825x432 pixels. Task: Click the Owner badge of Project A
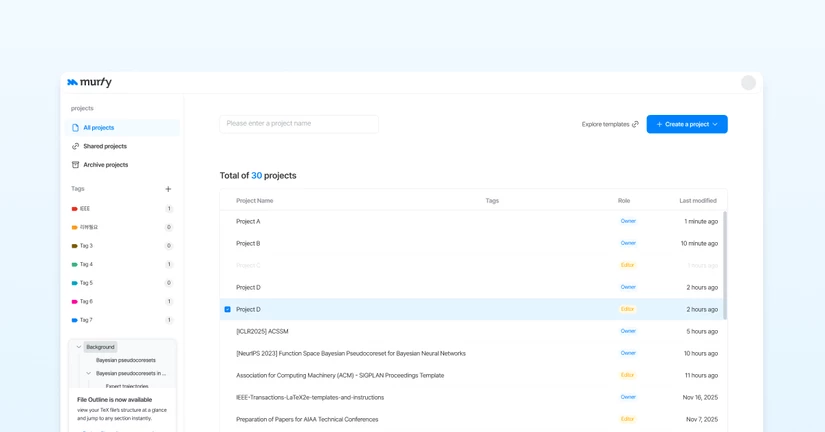[x=628, y=221]
